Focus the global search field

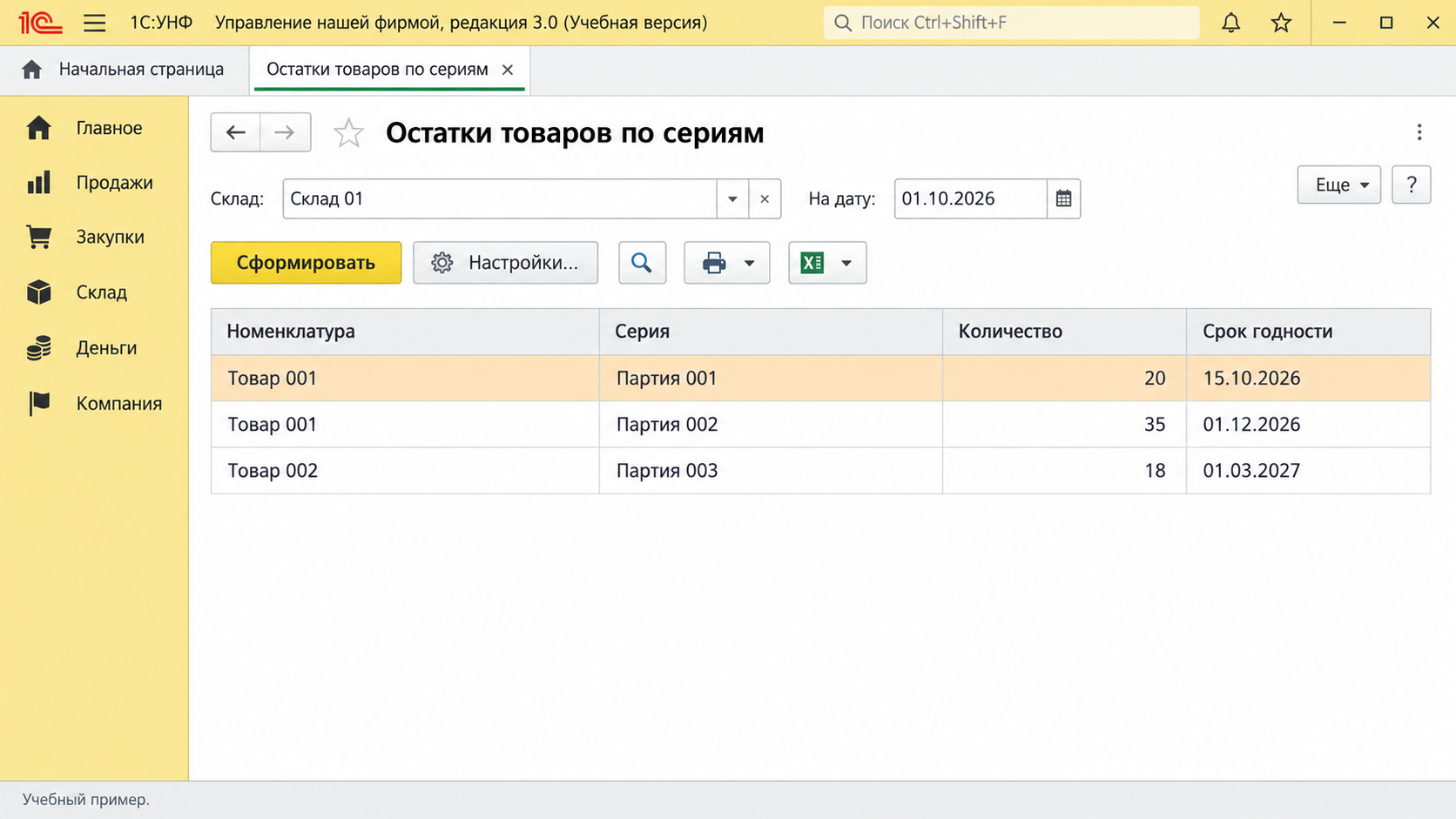tap(1011, 23)
